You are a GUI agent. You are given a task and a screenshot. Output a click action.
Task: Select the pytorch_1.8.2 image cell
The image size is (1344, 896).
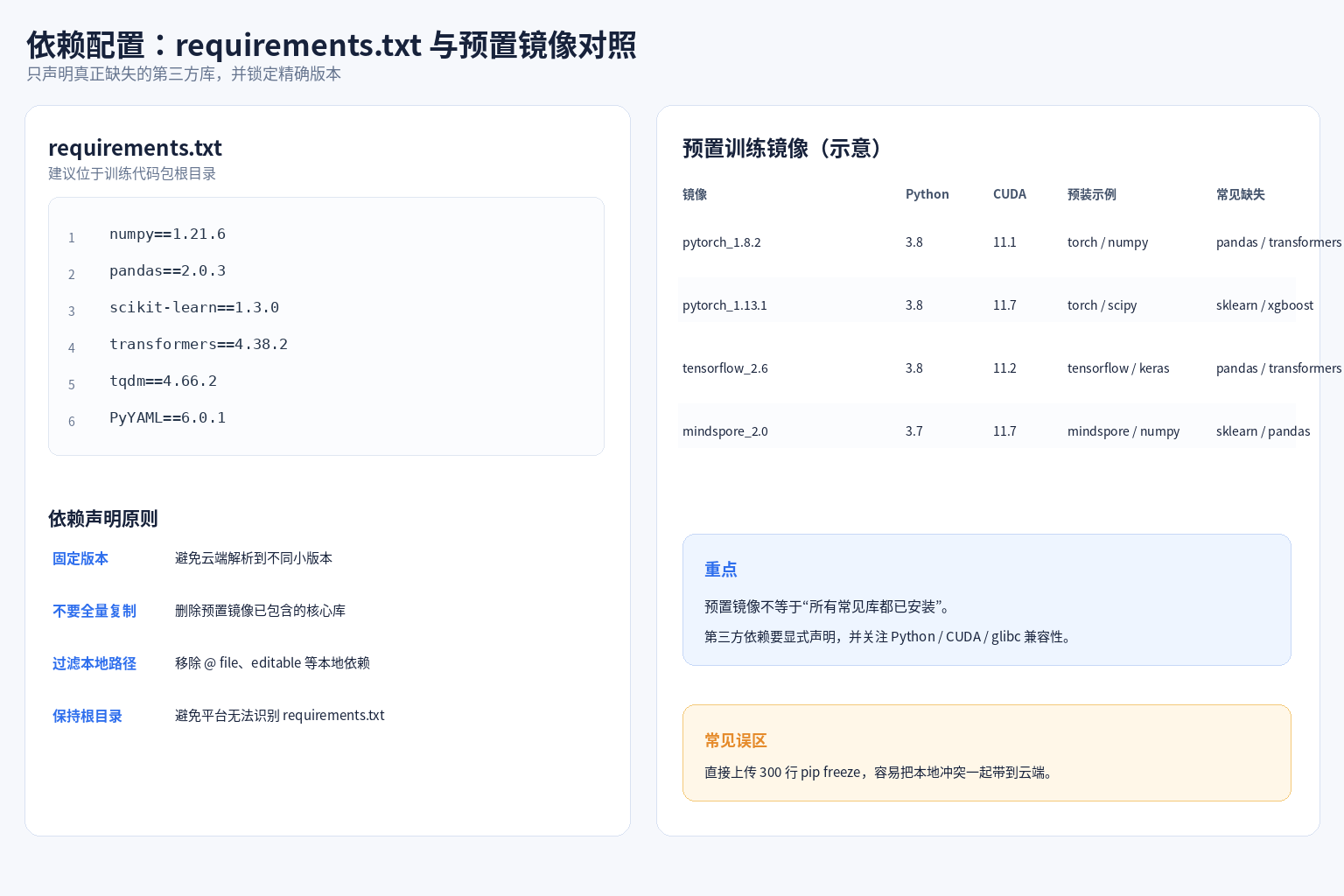[x=722, y=242]
